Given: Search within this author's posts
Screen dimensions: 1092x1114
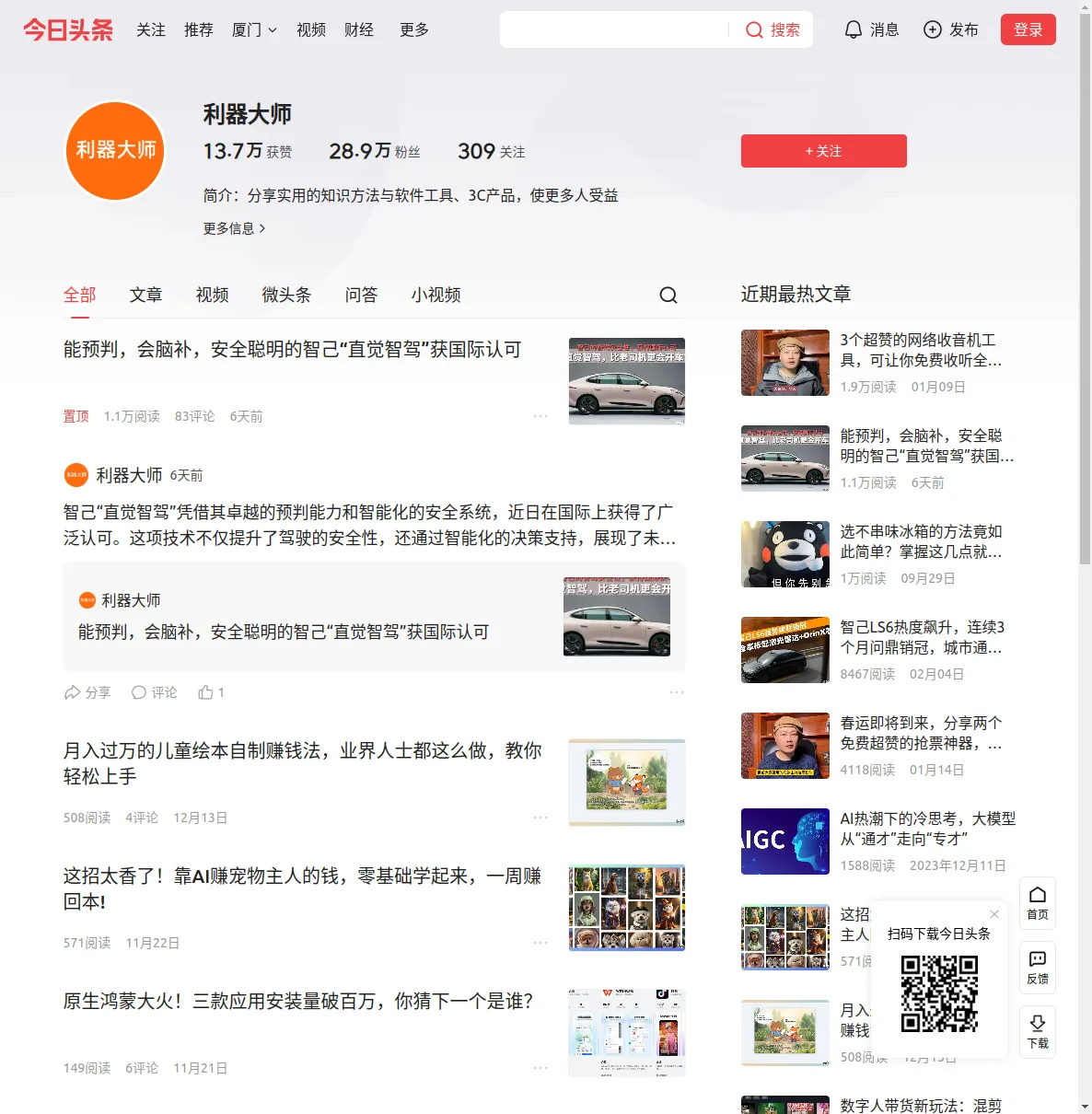Looking at the screenshot, I should [668, 295].
